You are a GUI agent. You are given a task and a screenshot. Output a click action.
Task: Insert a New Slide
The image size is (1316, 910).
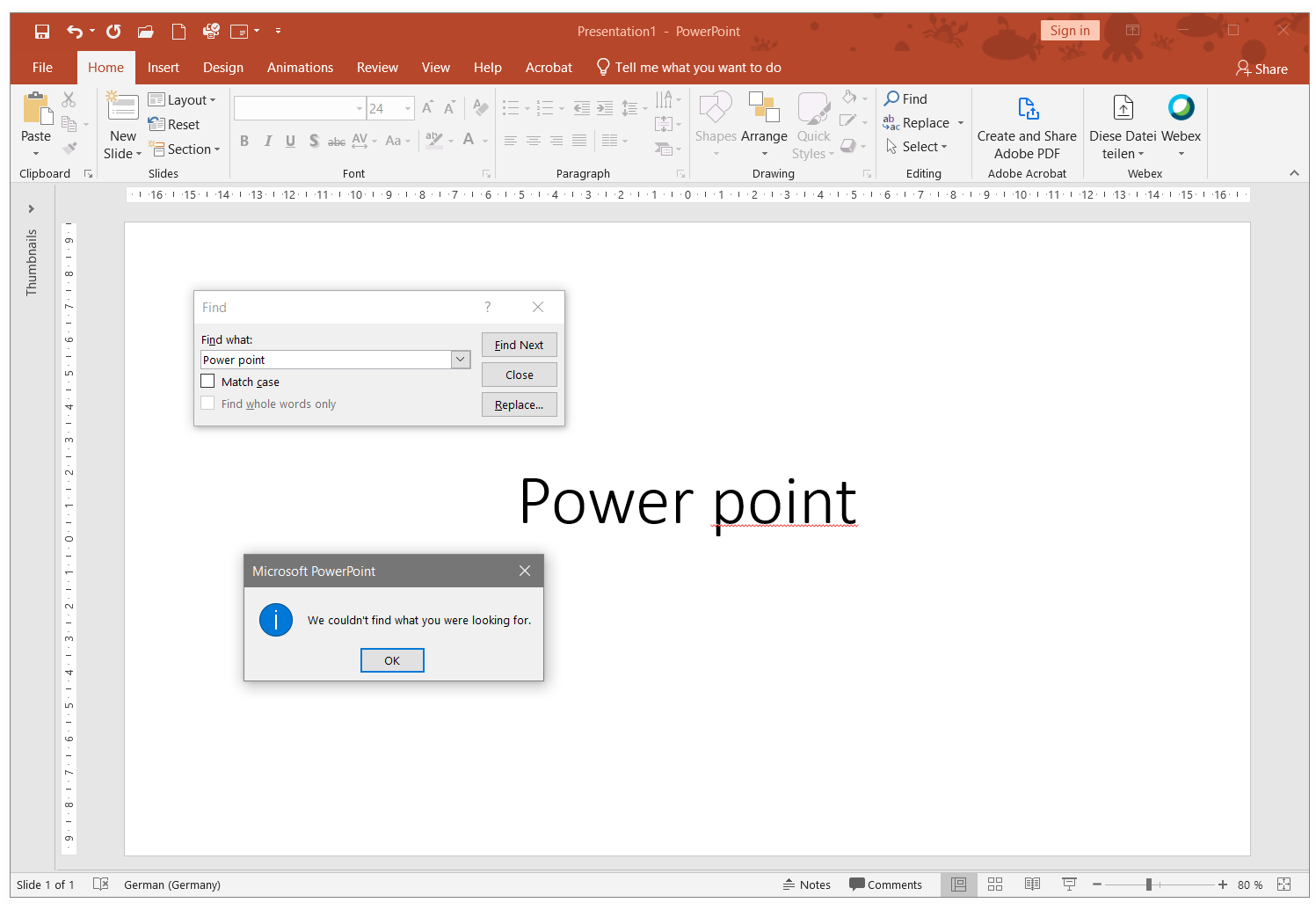123,127
